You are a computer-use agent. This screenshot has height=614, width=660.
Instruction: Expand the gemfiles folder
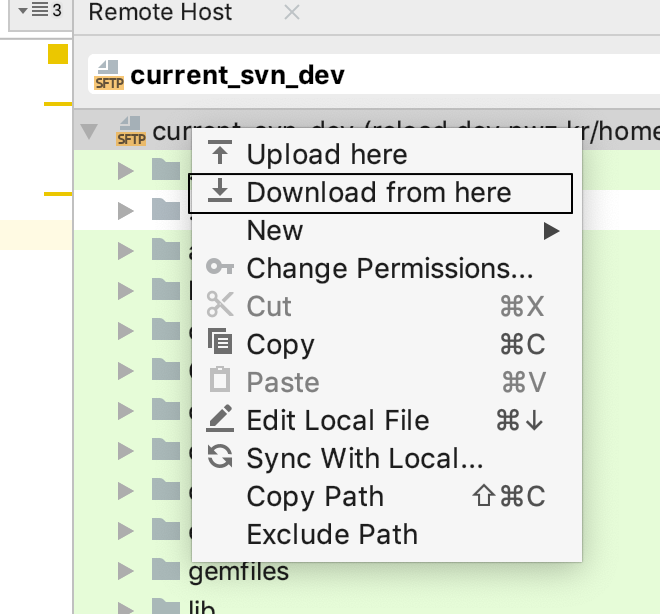click(x=125, y=571)
